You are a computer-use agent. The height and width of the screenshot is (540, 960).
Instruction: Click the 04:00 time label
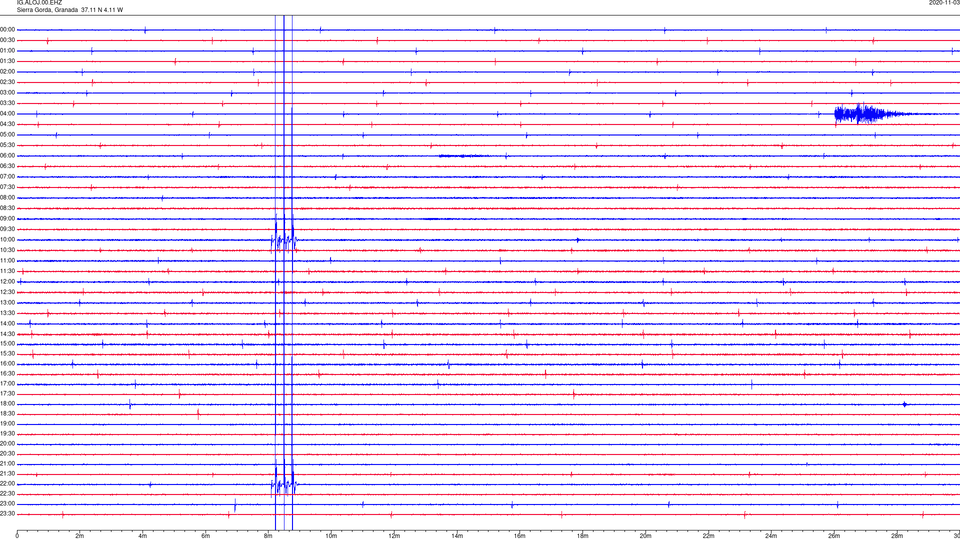click(x=7, y=113)
